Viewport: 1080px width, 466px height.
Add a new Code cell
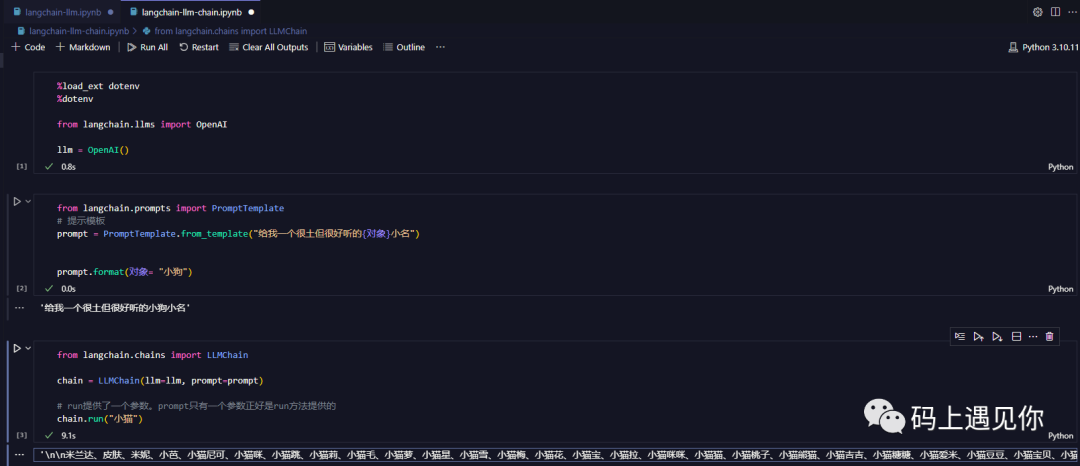pyautogui.click(x=28, y=47)
